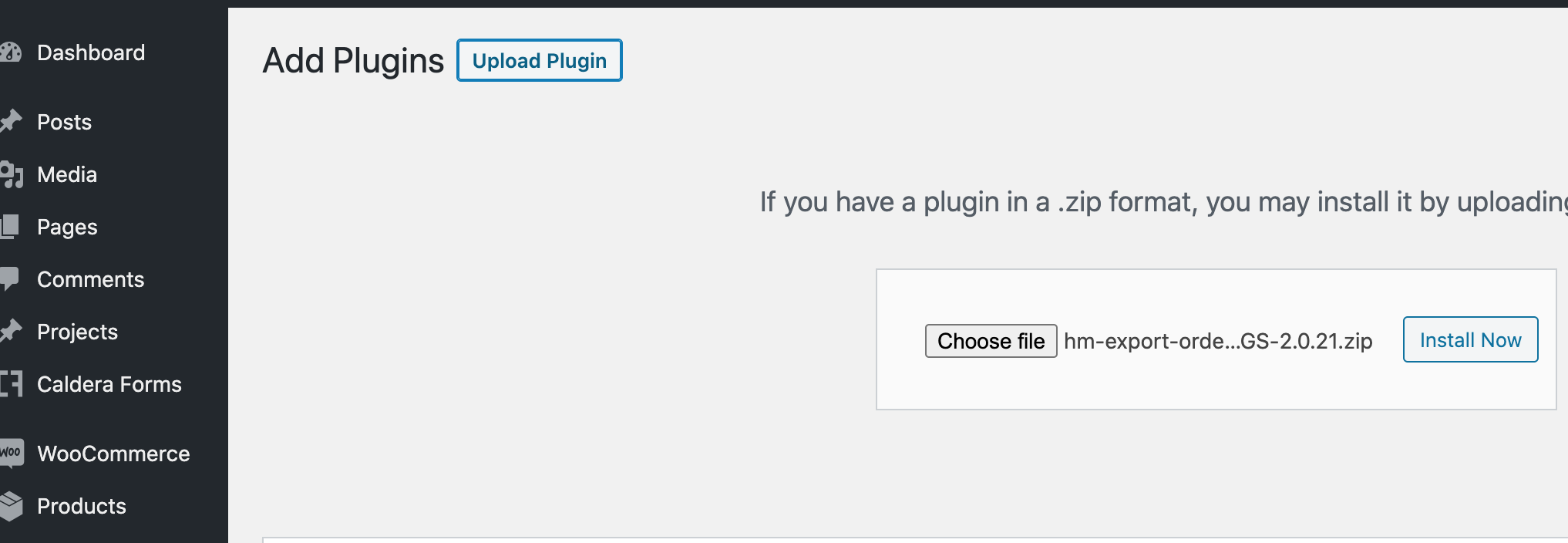
Task: Open Comments section label
Action: 90,279
